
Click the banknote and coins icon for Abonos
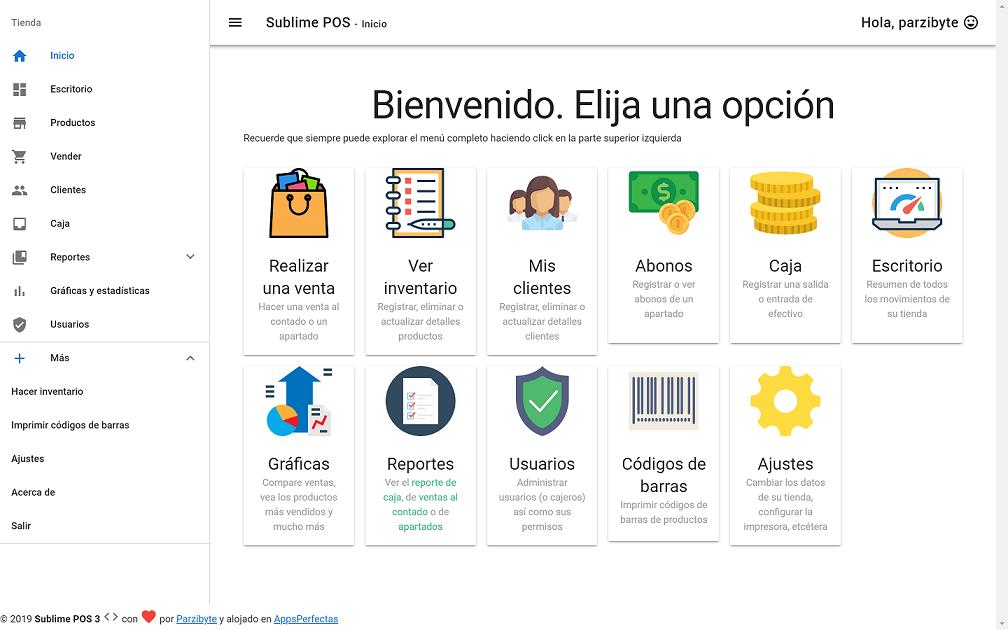click(663, 202)
